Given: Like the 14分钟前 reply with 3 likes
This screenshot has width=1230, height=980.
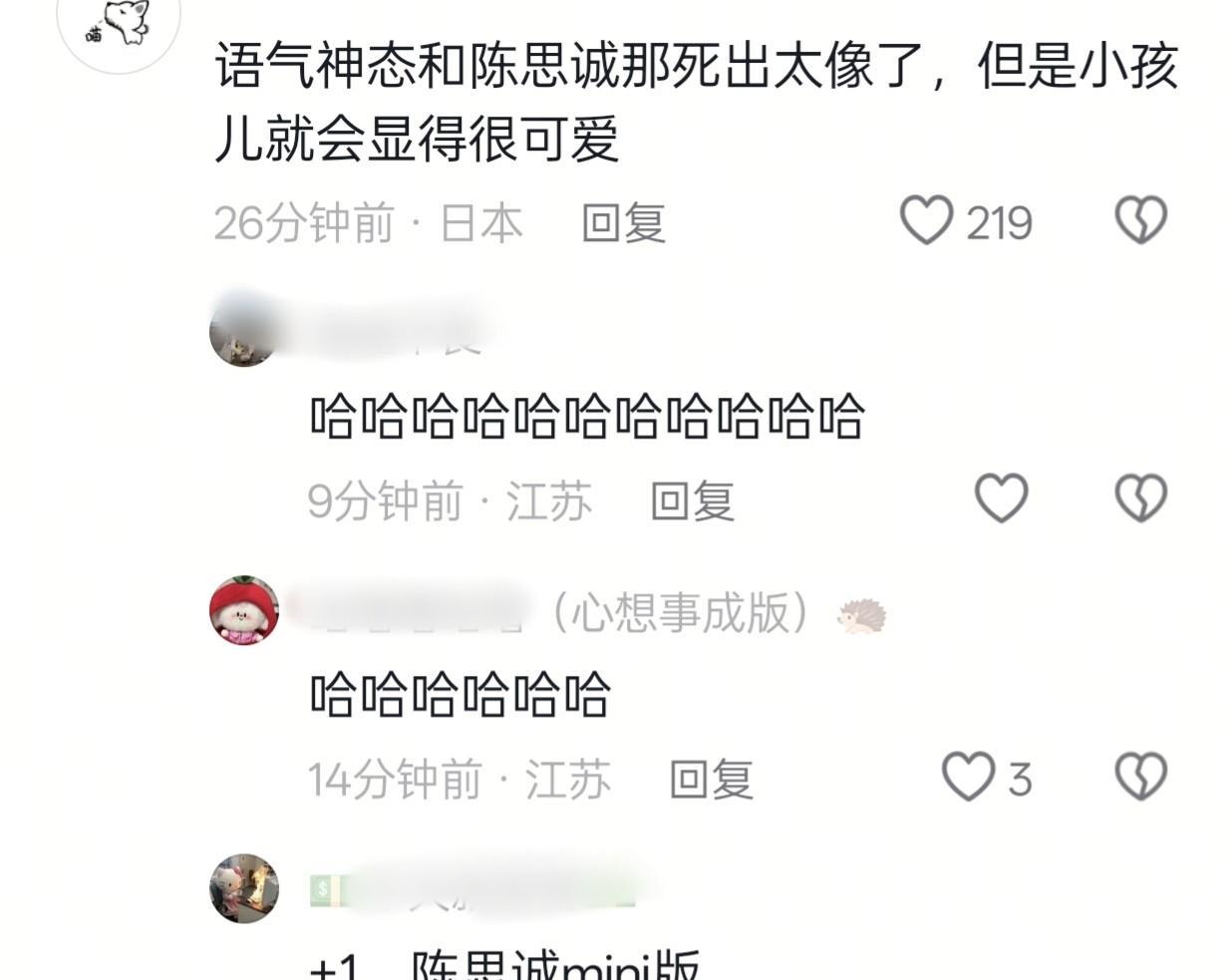Looking at the screenshot, I should point(969,777).
